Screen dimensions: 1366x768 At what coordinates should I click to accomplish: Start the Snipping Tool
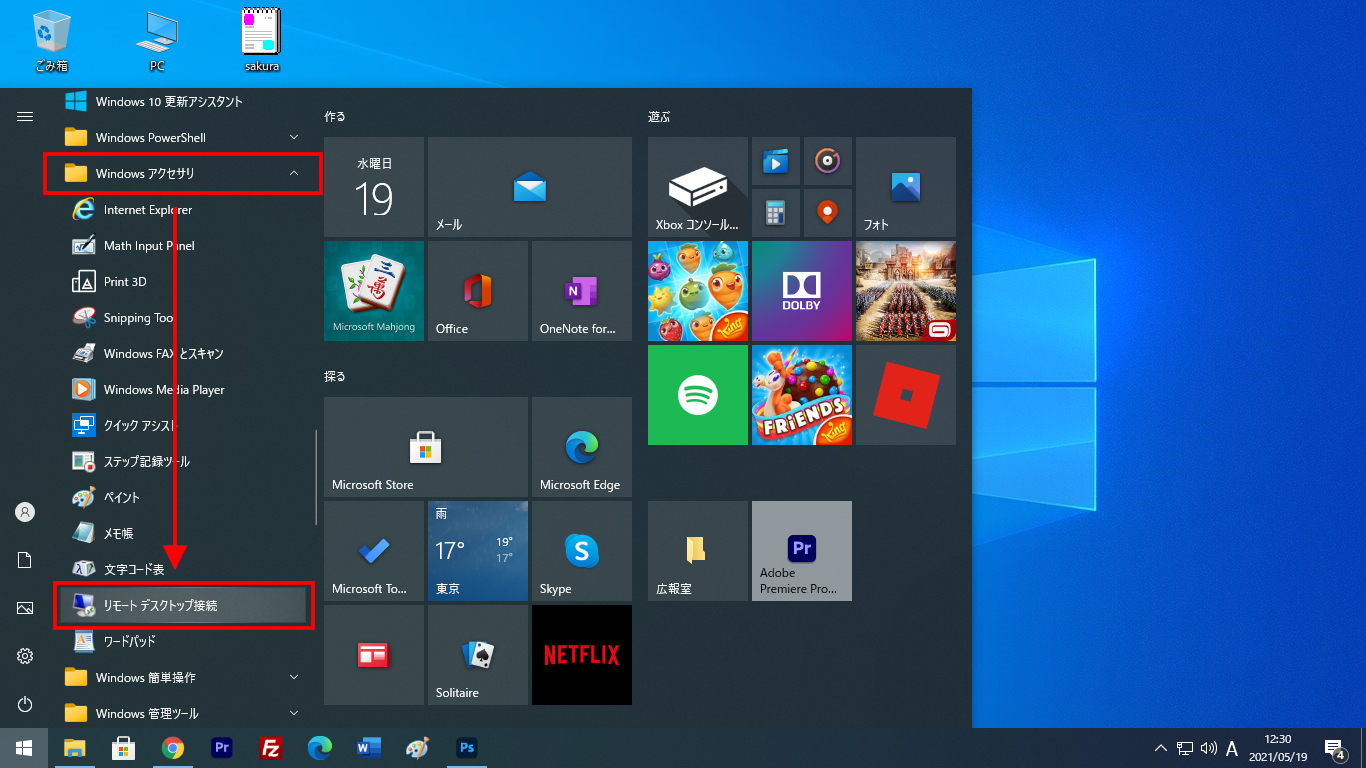pyautogui.click(x=185, y=318)
